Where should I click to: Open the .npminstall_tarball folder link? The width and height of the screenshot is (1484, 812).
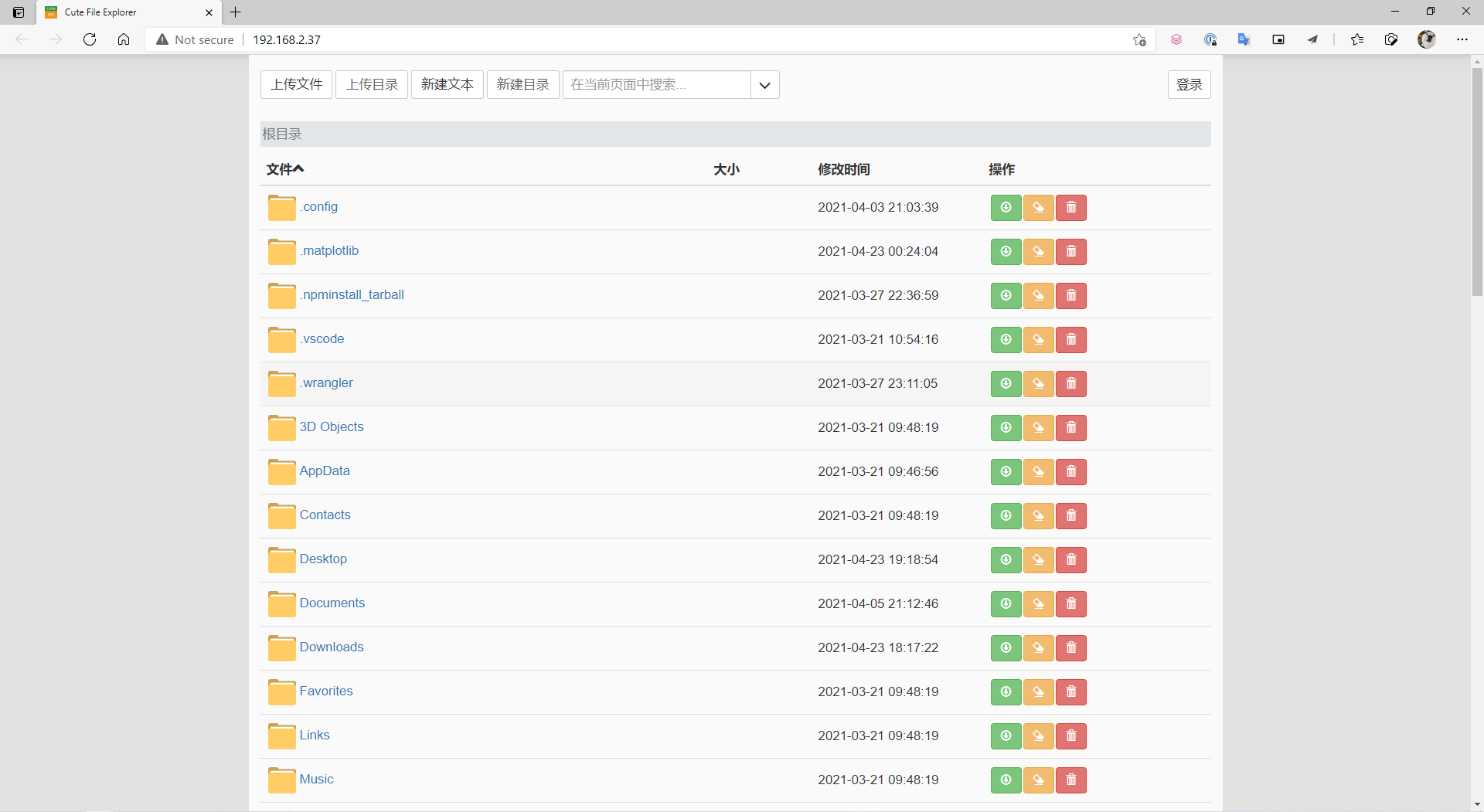(x=352, y=295)
